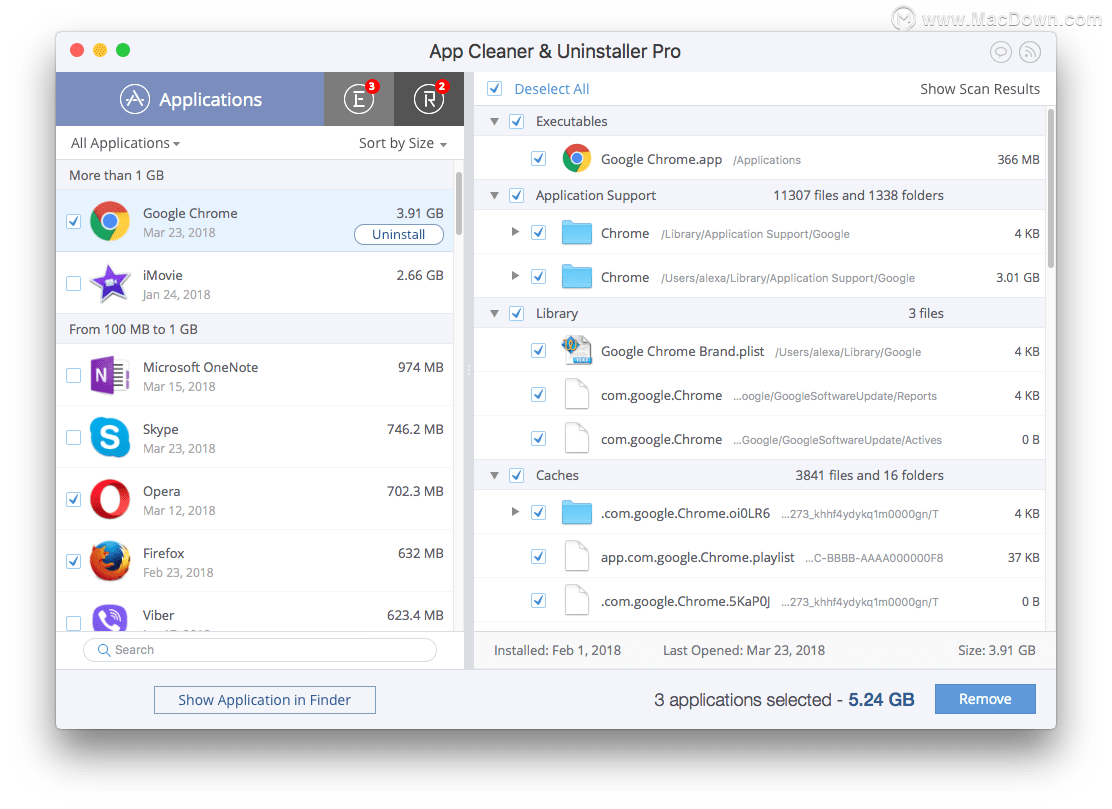Toggle the Library group checkbox

click(517, 313)
